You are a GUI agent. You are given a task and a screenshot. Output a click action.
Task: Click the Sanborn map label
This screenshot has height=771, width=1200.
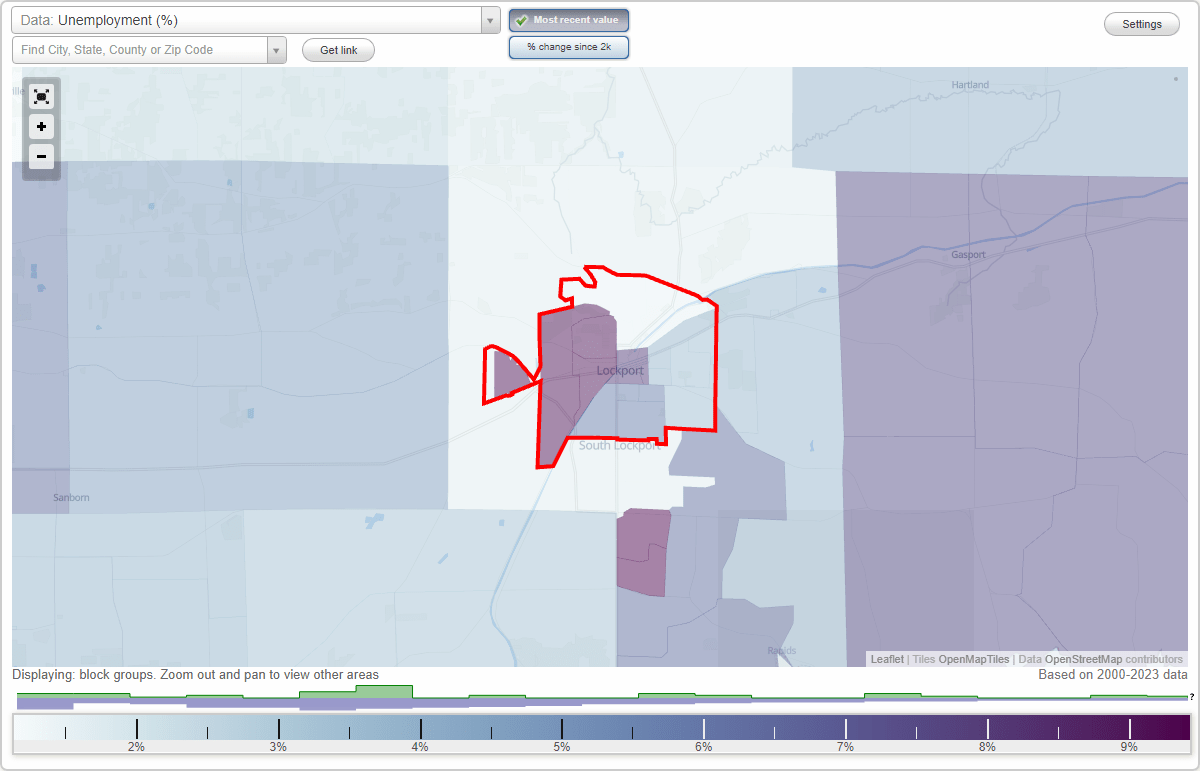coord(71,497)
